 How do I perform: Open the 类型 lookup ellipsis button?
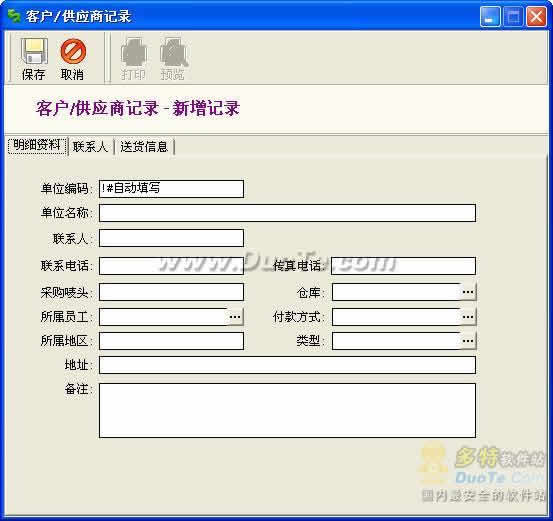point(468,341)
